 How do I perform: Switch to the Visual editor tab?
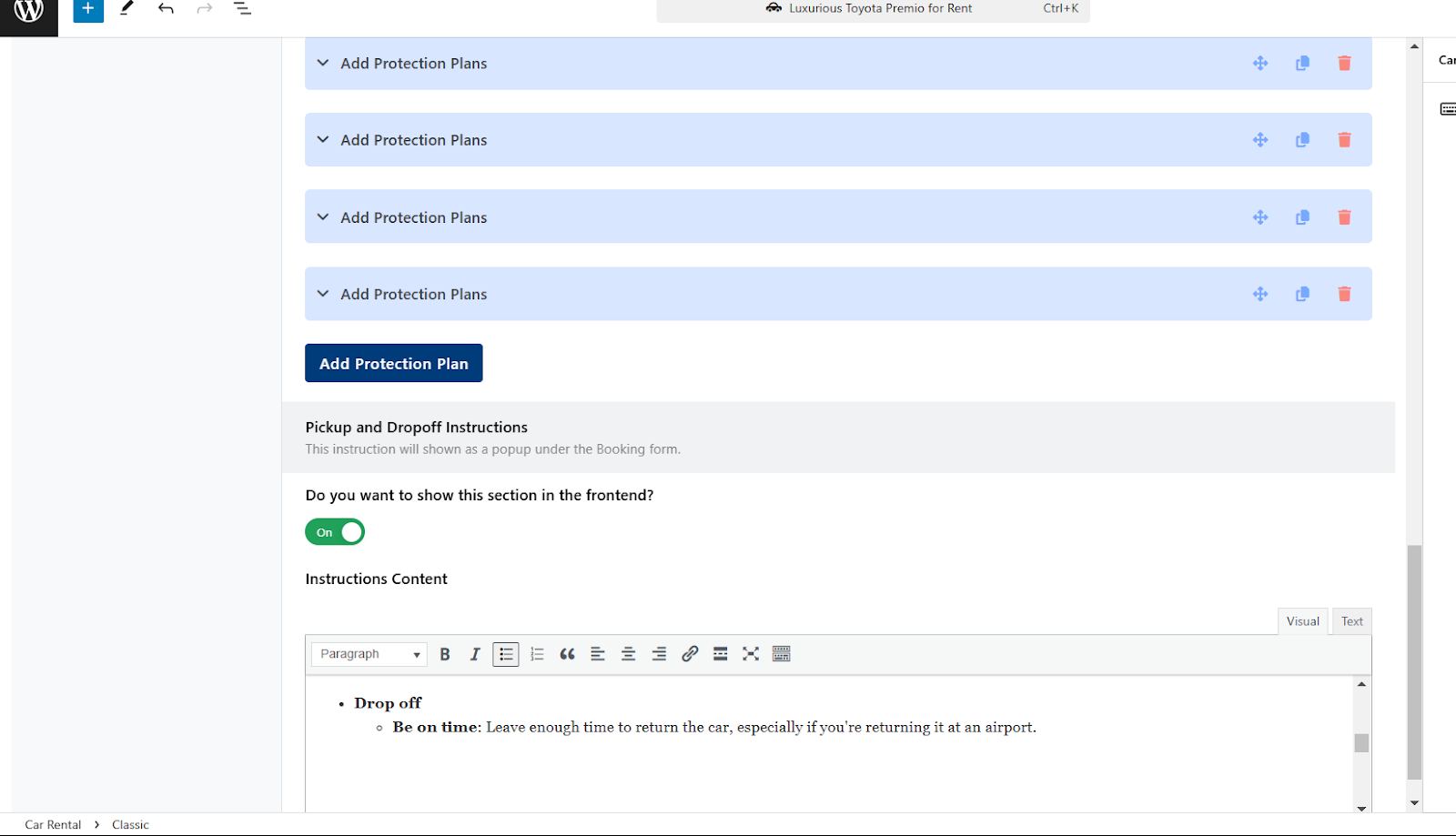tap(1302, 621)
